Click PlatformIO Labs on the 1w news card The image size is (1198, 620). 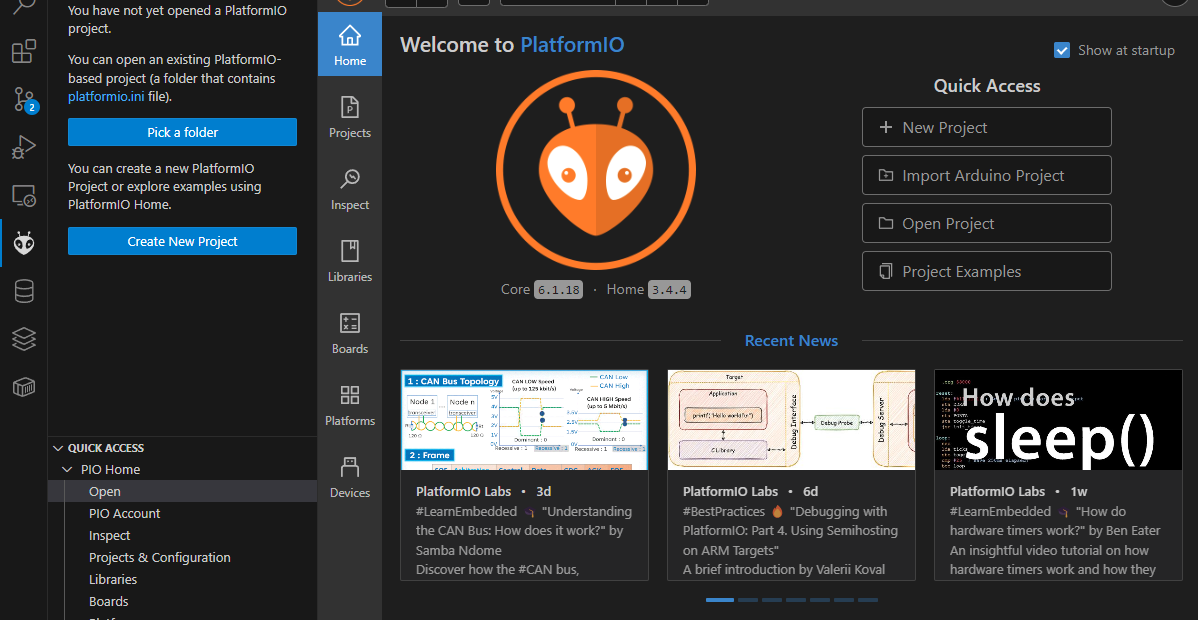click(x=997, y=492)
